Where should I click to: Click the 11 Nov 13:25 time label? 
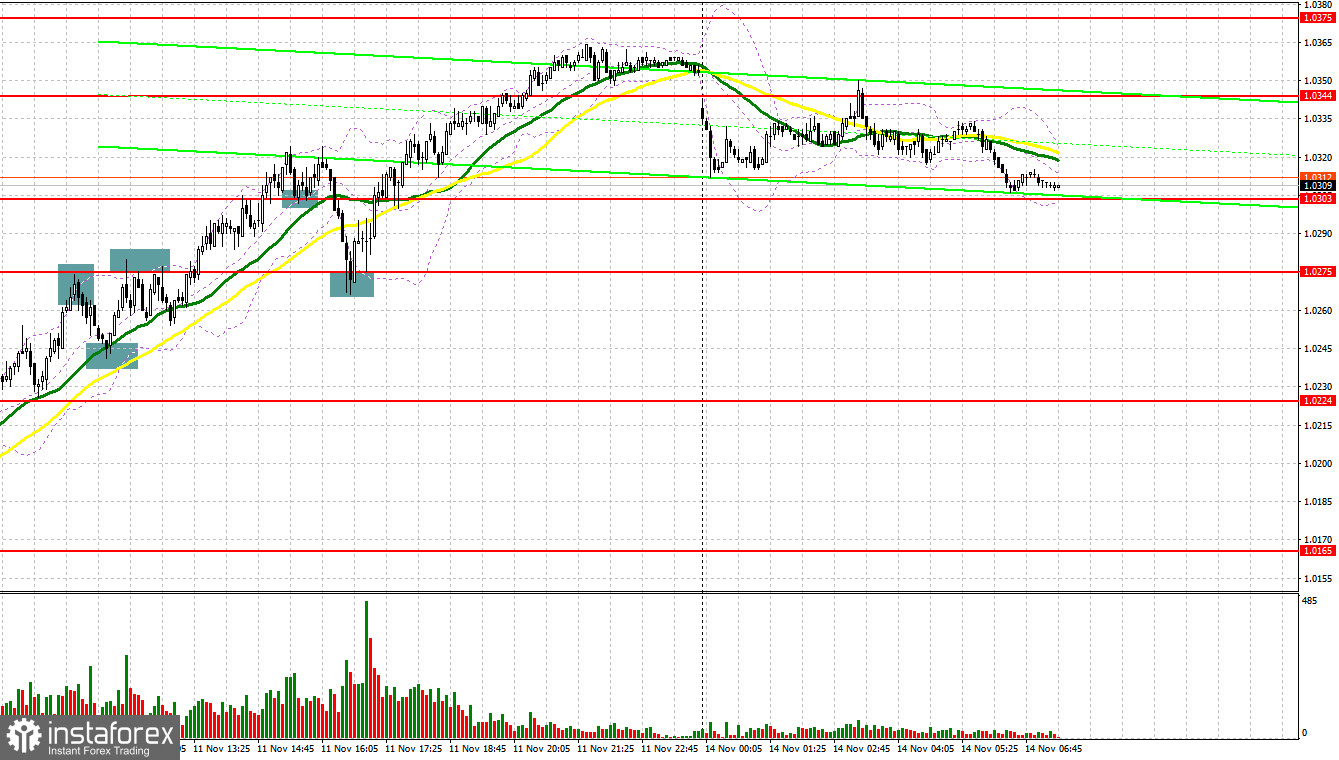[x=223, y=748]
